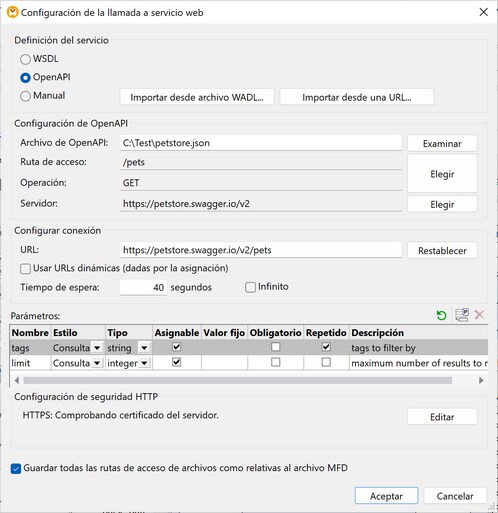Click the Servidor URL field
The width and height of the screenshot is (498, 513).
261,203
